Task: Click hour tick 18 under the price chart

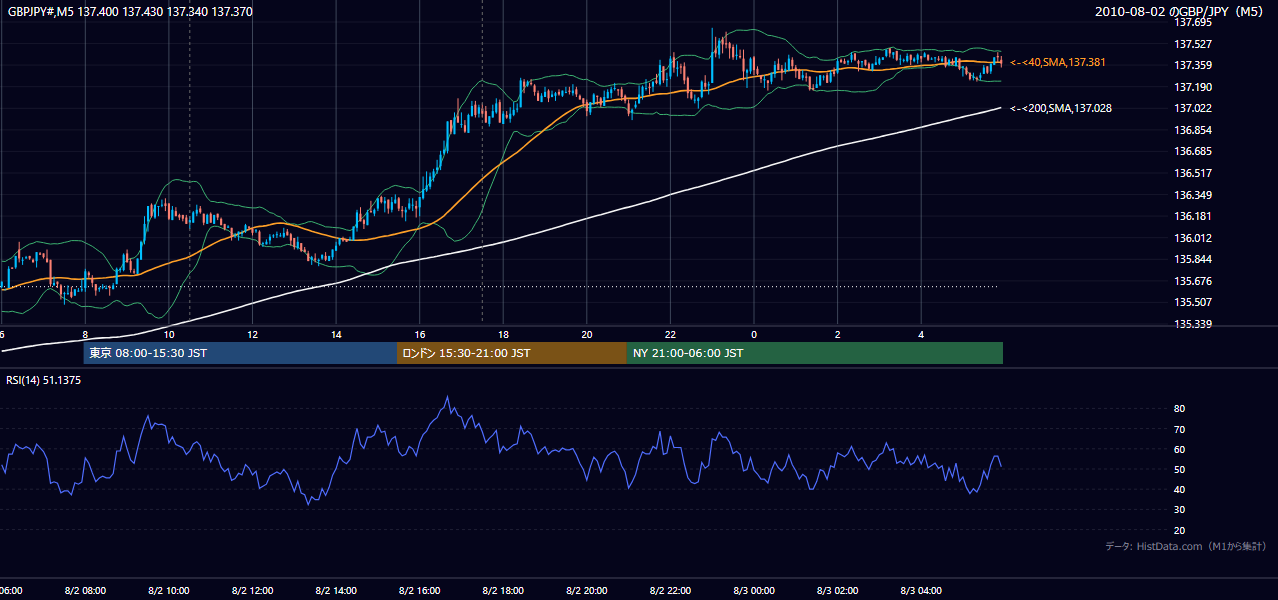Action: [503, 334]
